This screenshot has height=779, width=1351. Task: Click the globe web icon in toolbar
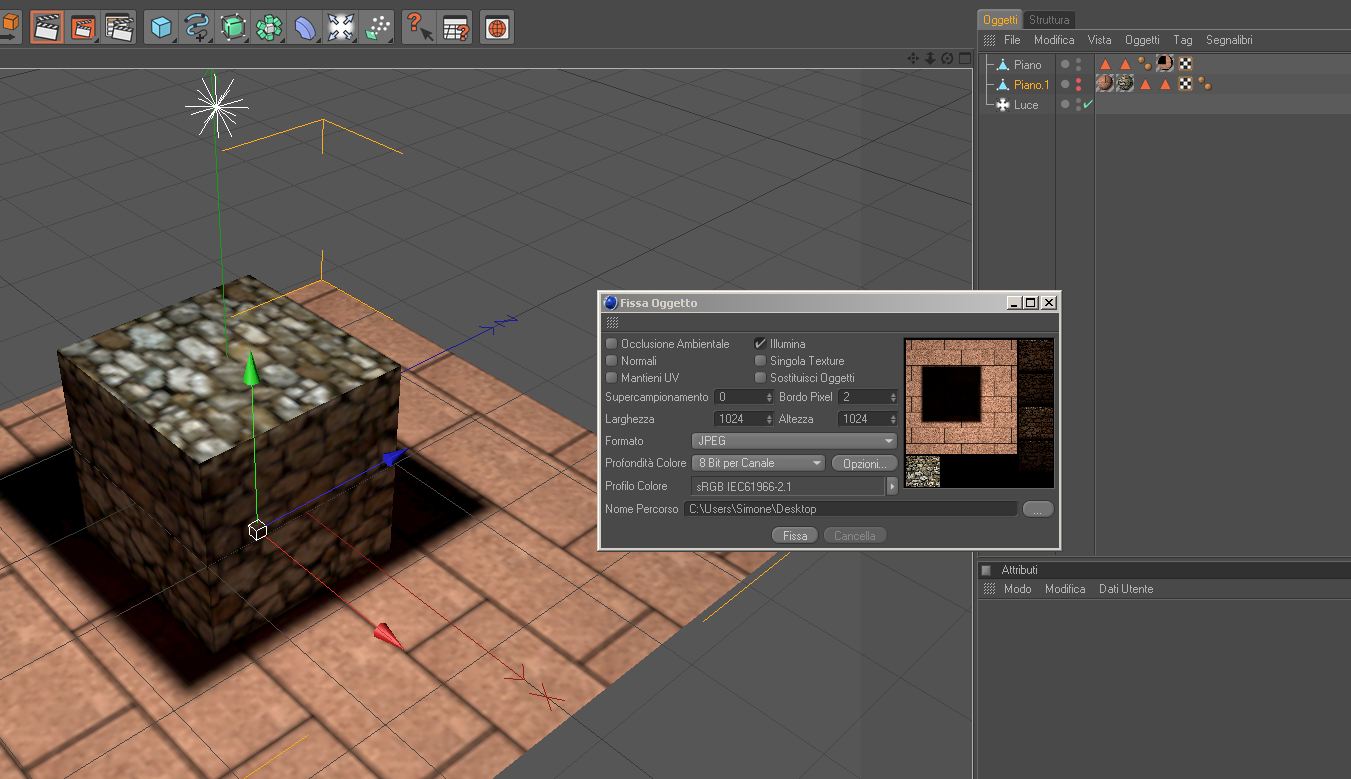497,27
